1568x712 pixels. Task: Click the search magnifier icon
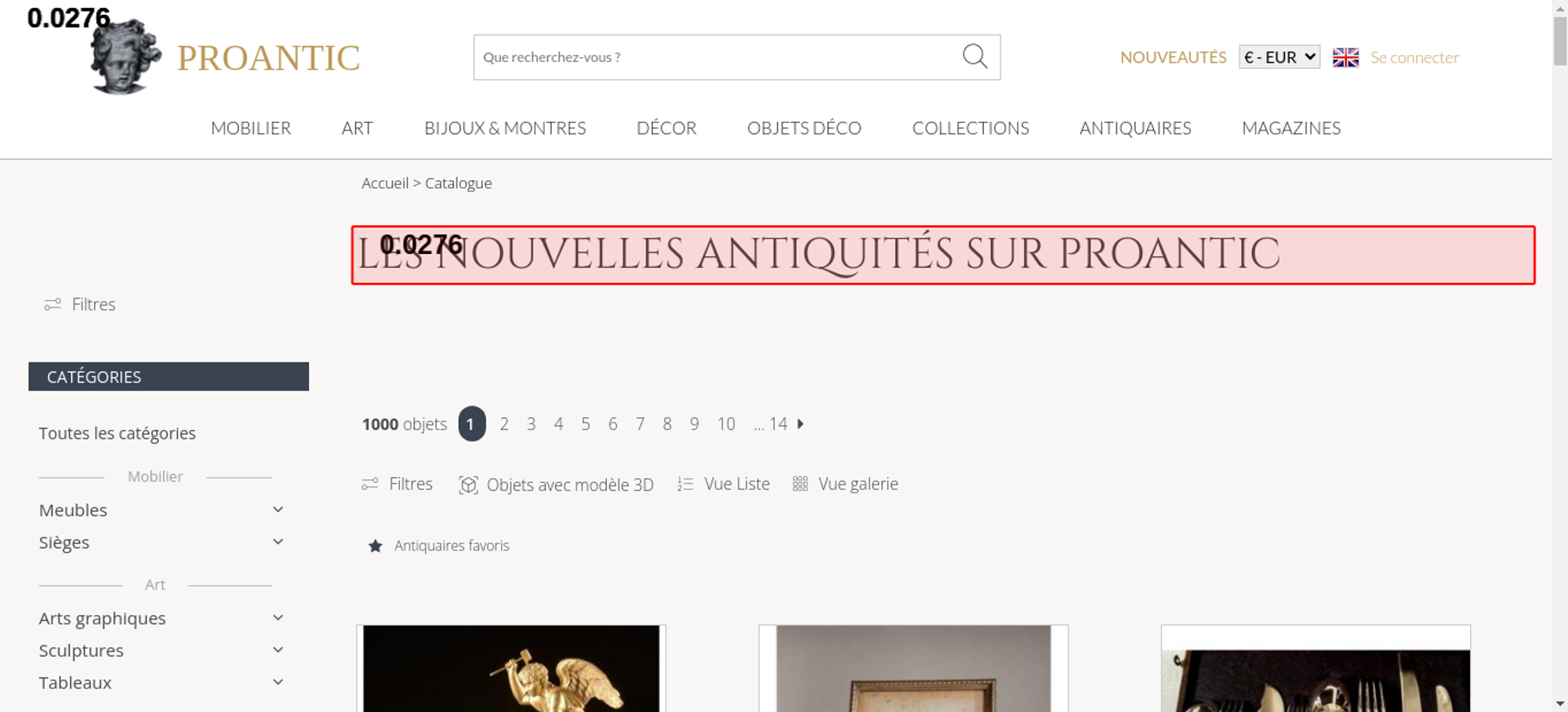(x=975, y=56)
